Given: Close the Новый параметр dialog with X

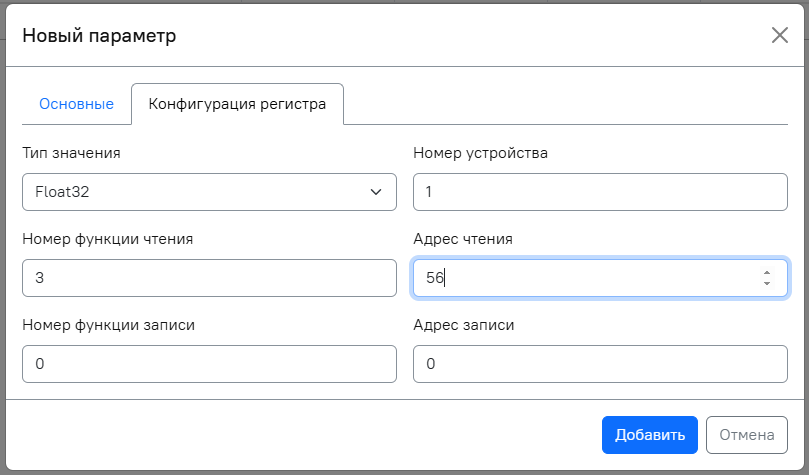Looking at the screenshot, I should [780, 36].
